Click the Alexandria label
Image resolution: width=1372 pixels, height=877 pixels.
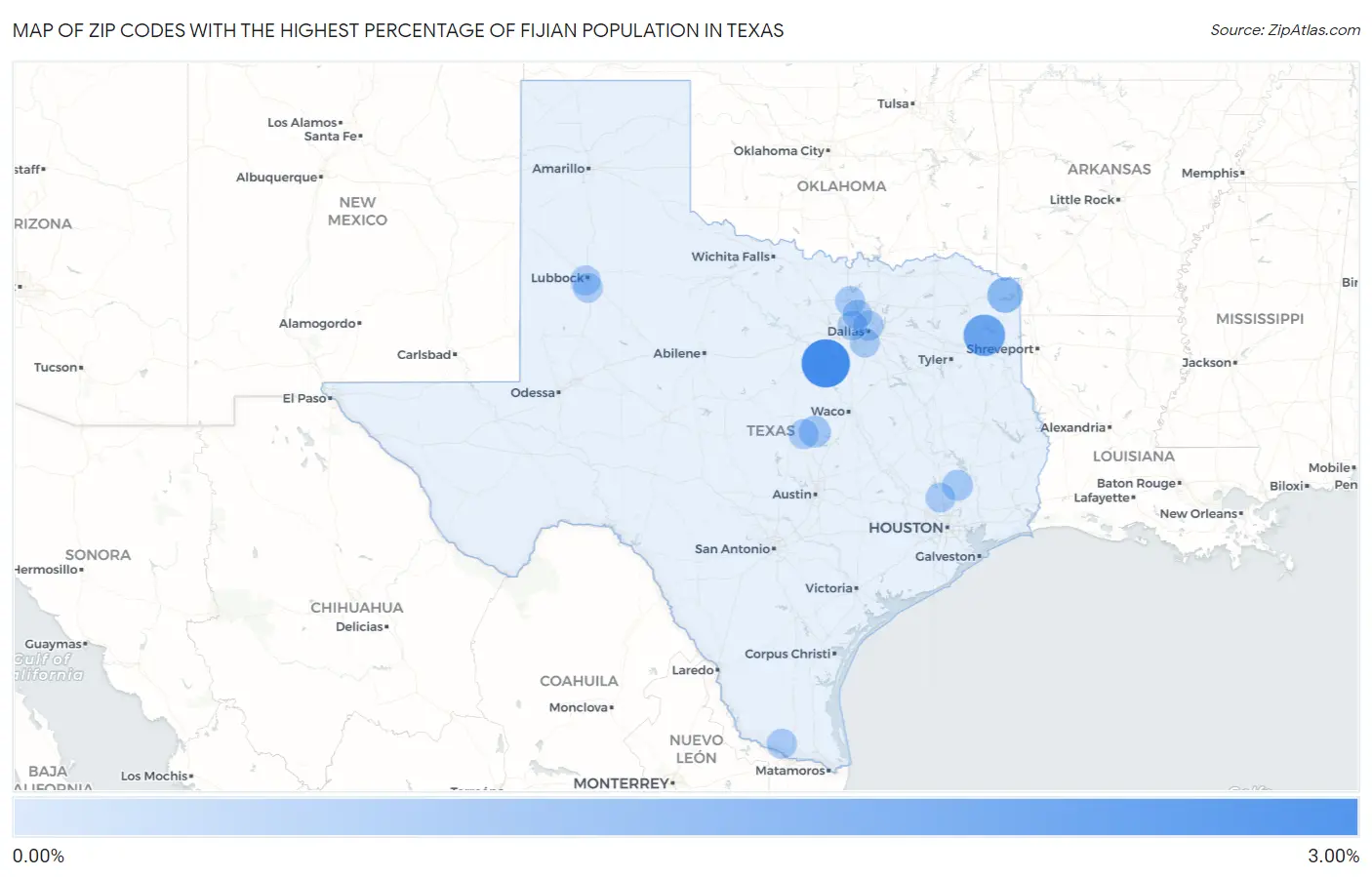click(1073, 428)
